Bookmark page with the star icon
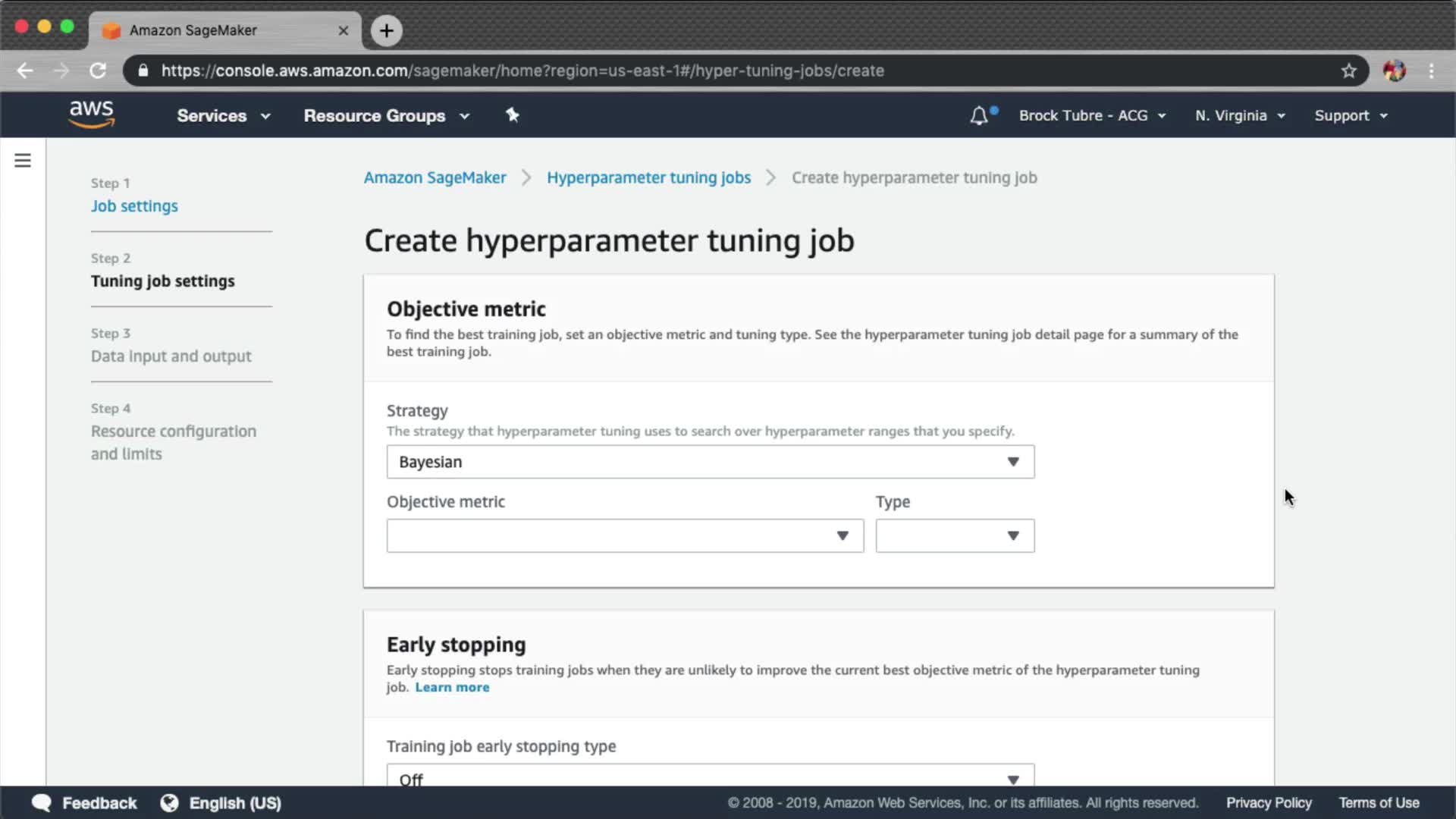The height and width of the screenshot is (819, 1456). tap(1348, 71)
